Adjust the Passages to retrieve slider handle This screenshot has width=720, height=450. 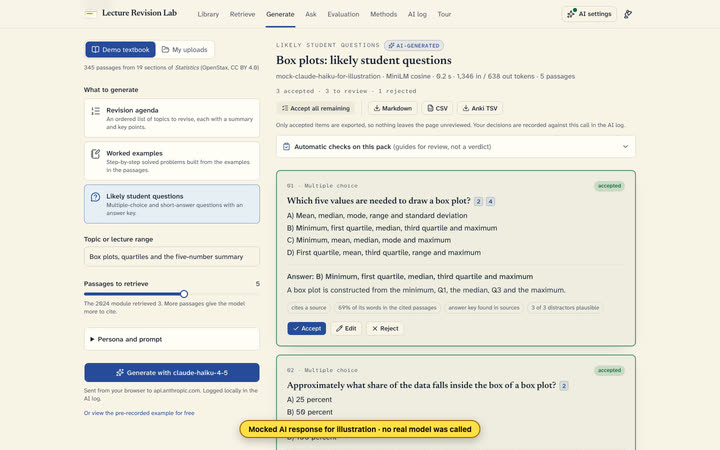click(x=184, y=294)
